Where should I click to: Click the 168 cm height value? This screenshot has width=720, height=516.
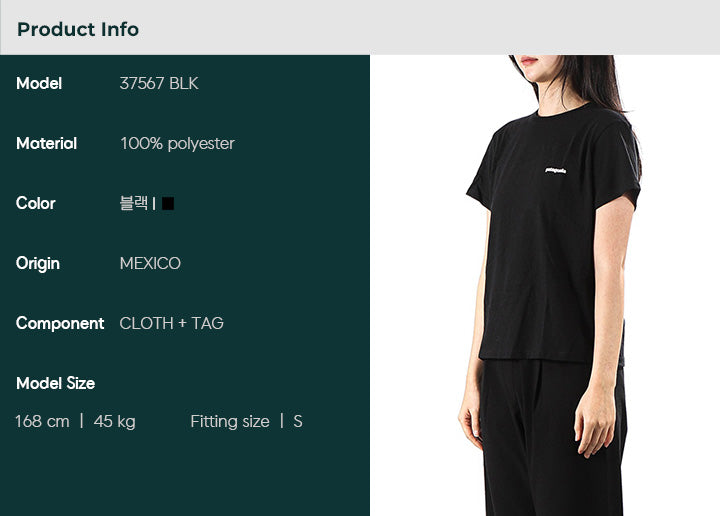click(42, 421)
